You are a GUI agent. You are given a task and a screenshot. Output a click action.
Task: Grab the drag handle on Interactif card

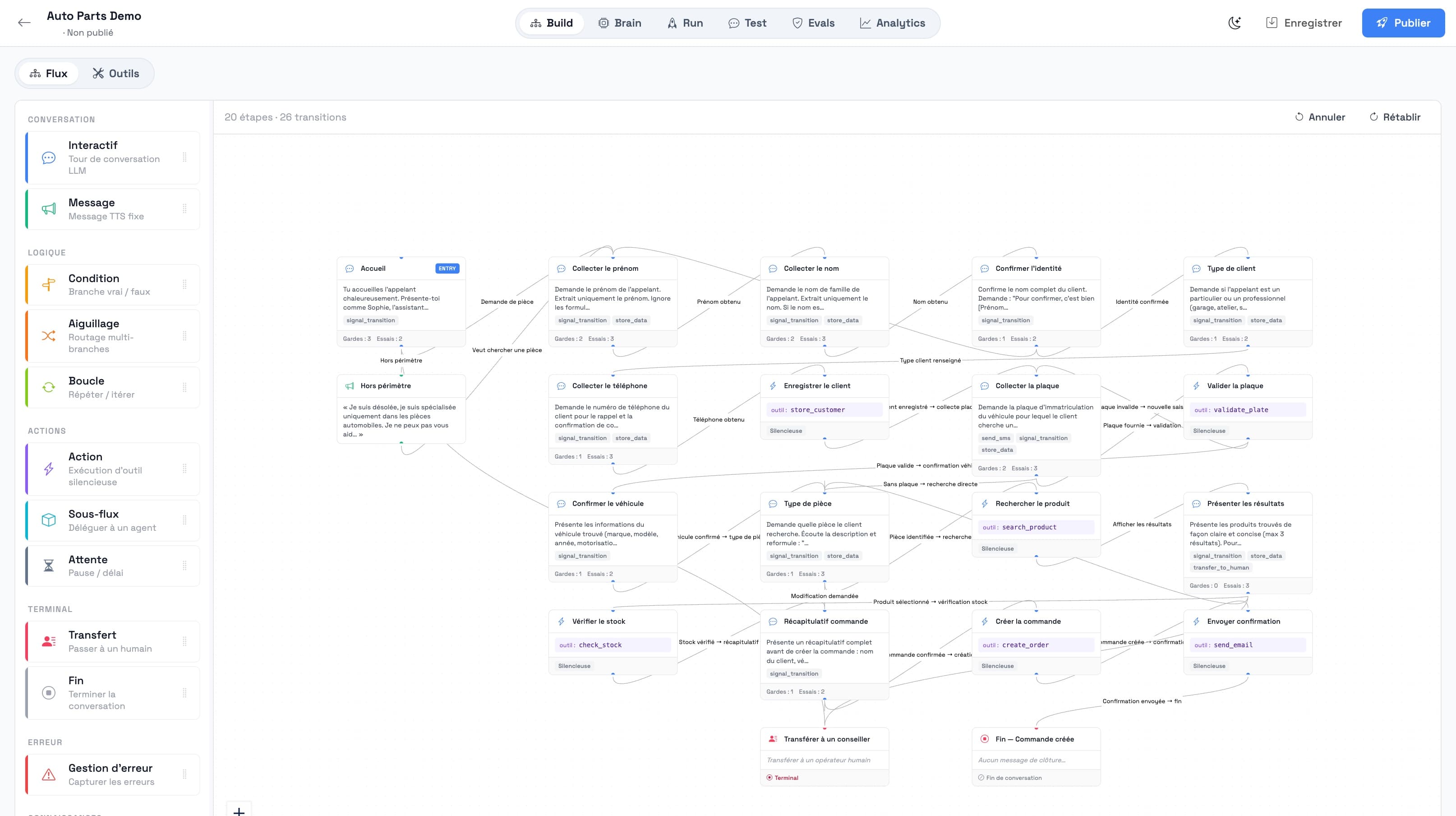184,158
